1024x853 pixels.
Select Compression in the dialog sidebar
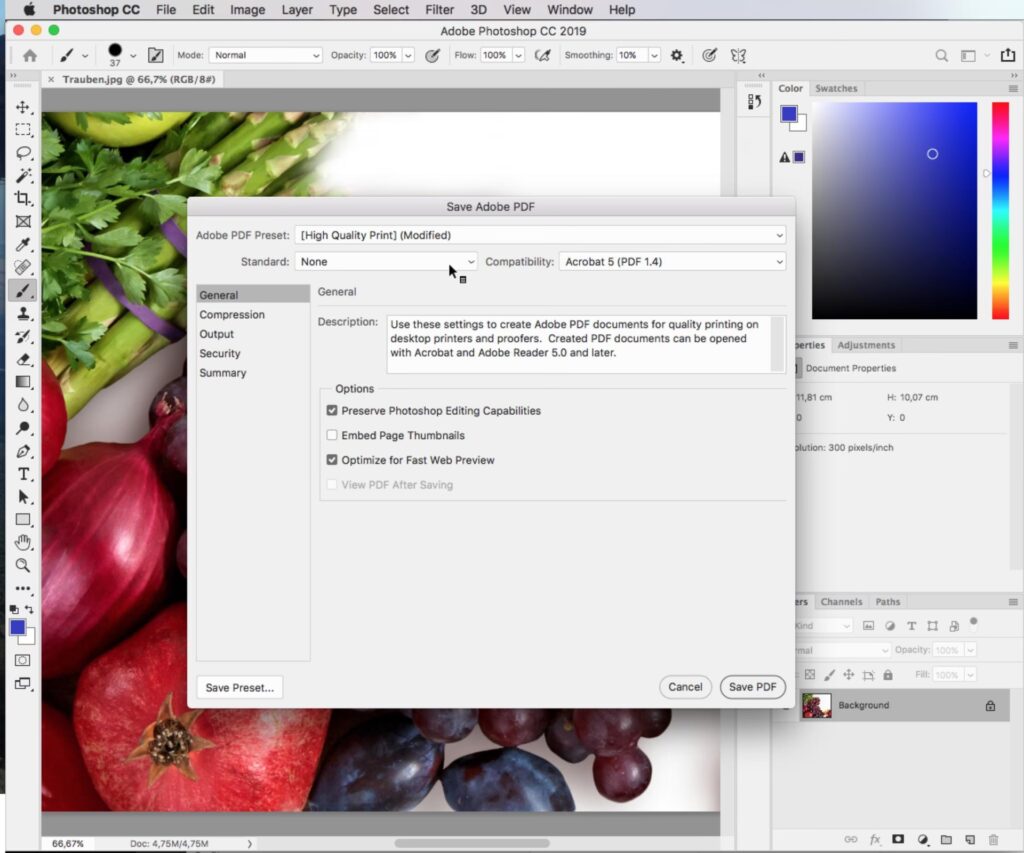[x=232, y=315]
